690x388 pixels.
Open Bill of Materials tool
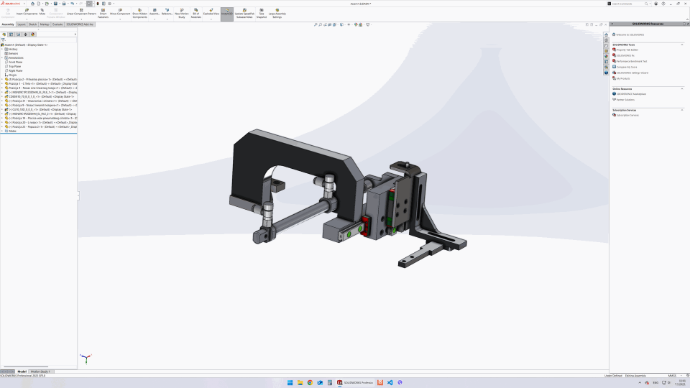tap(196, 13)
